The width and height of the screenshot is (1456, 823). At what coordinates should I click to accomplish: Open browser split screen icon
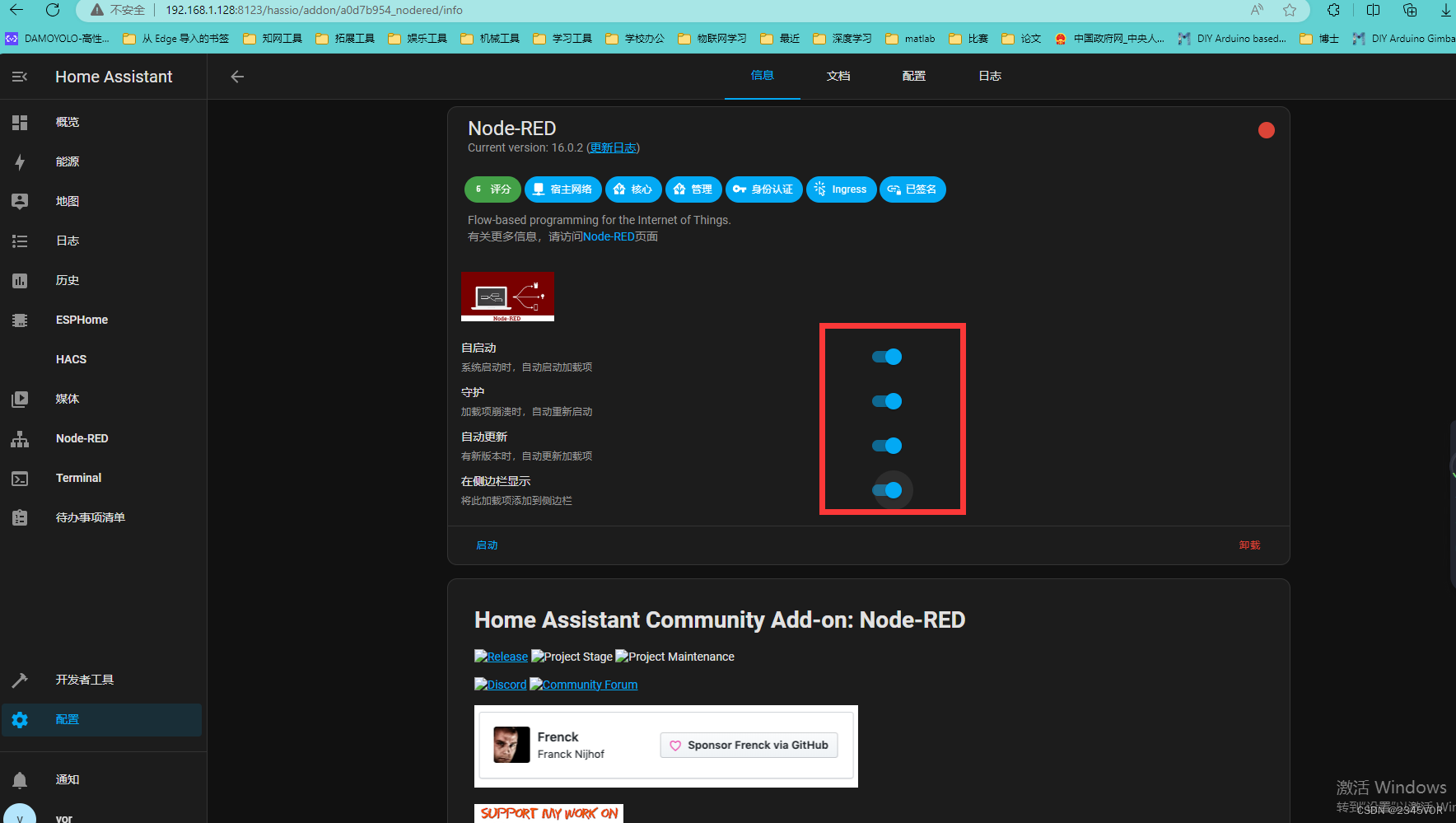click(1373, 10)
